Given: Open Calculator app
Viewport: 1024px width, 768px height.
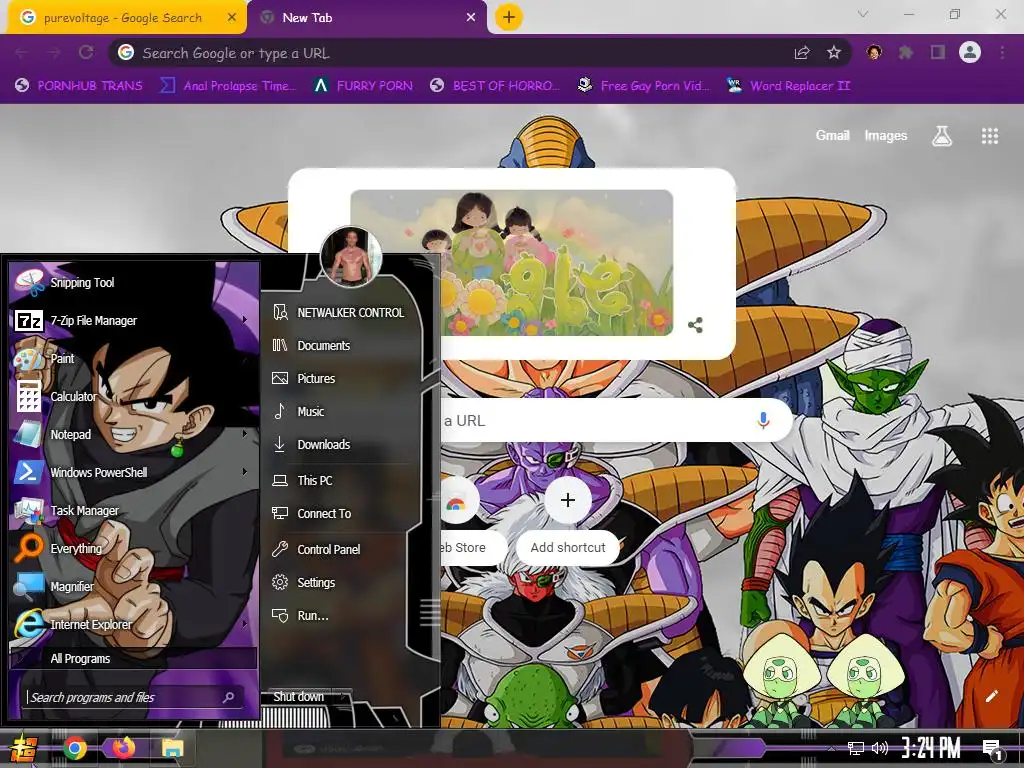Looking at the screenshot, I should (x=133, y=396).
